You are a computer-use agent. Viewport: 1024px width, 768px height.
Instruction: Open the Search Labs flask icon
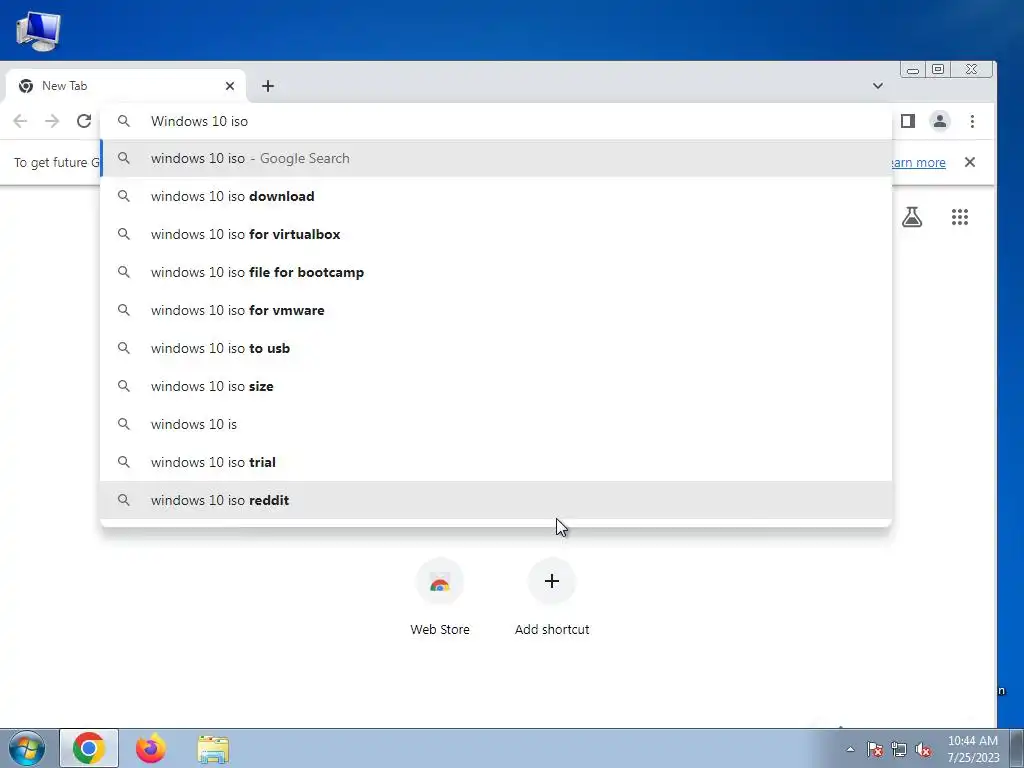click(912, 217)
